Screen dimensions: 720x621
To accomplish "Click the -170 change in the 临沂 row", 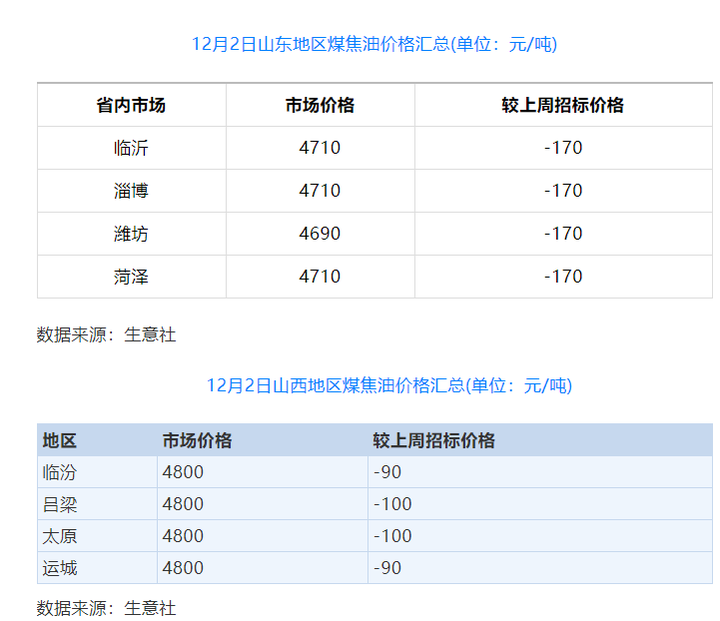I will click(x=563, y=148).
